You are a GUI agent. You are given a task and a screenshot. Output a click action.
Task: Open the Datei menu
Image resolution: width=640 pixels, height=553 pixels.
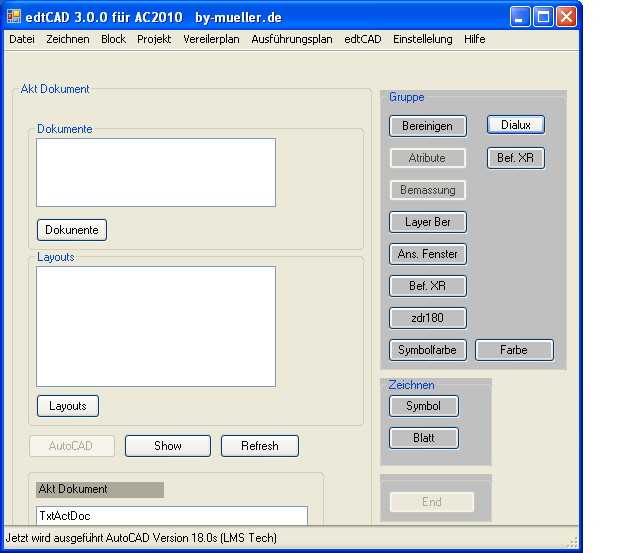tap(22, 39)
